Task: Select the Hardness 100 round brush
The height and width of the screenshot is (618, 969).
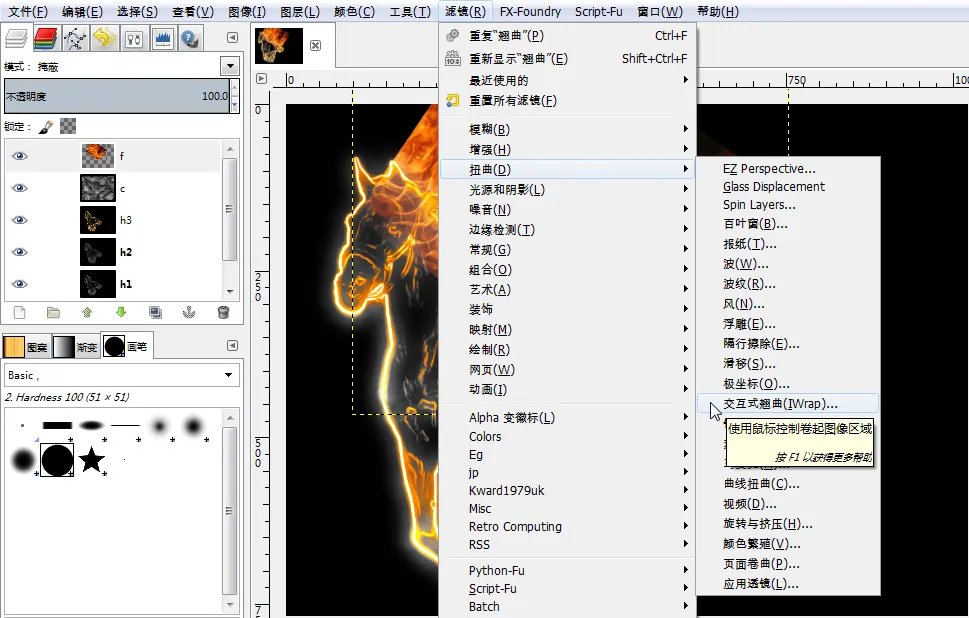Action: [x=57, y=460]
